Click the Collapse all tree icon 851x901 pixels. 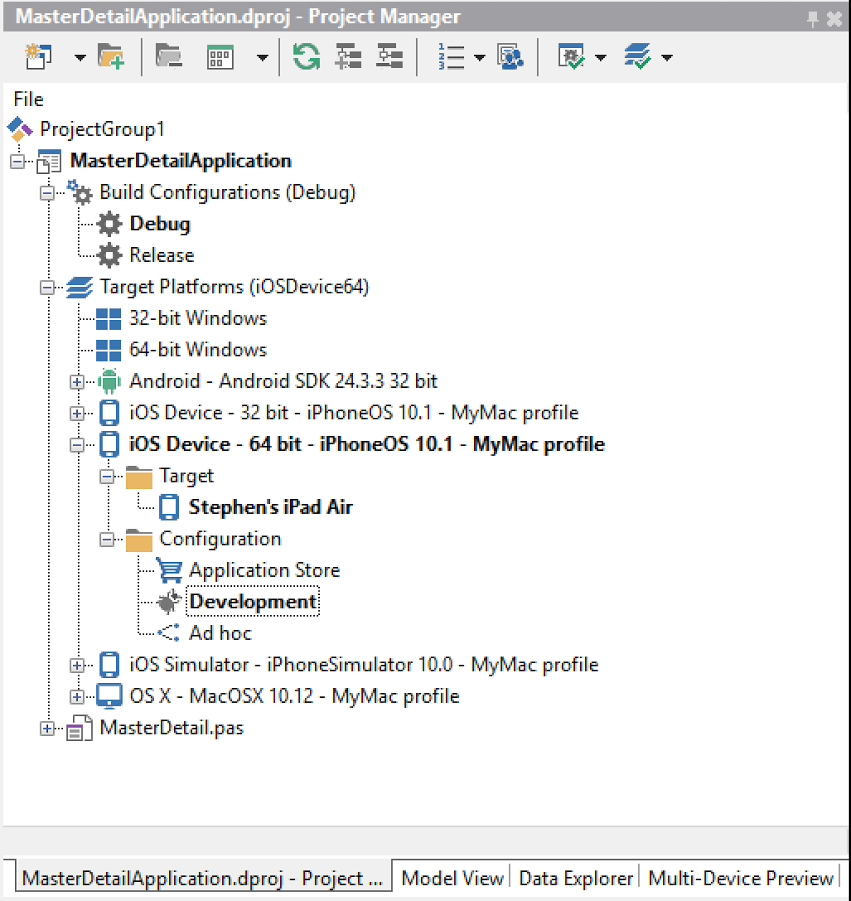389,57
